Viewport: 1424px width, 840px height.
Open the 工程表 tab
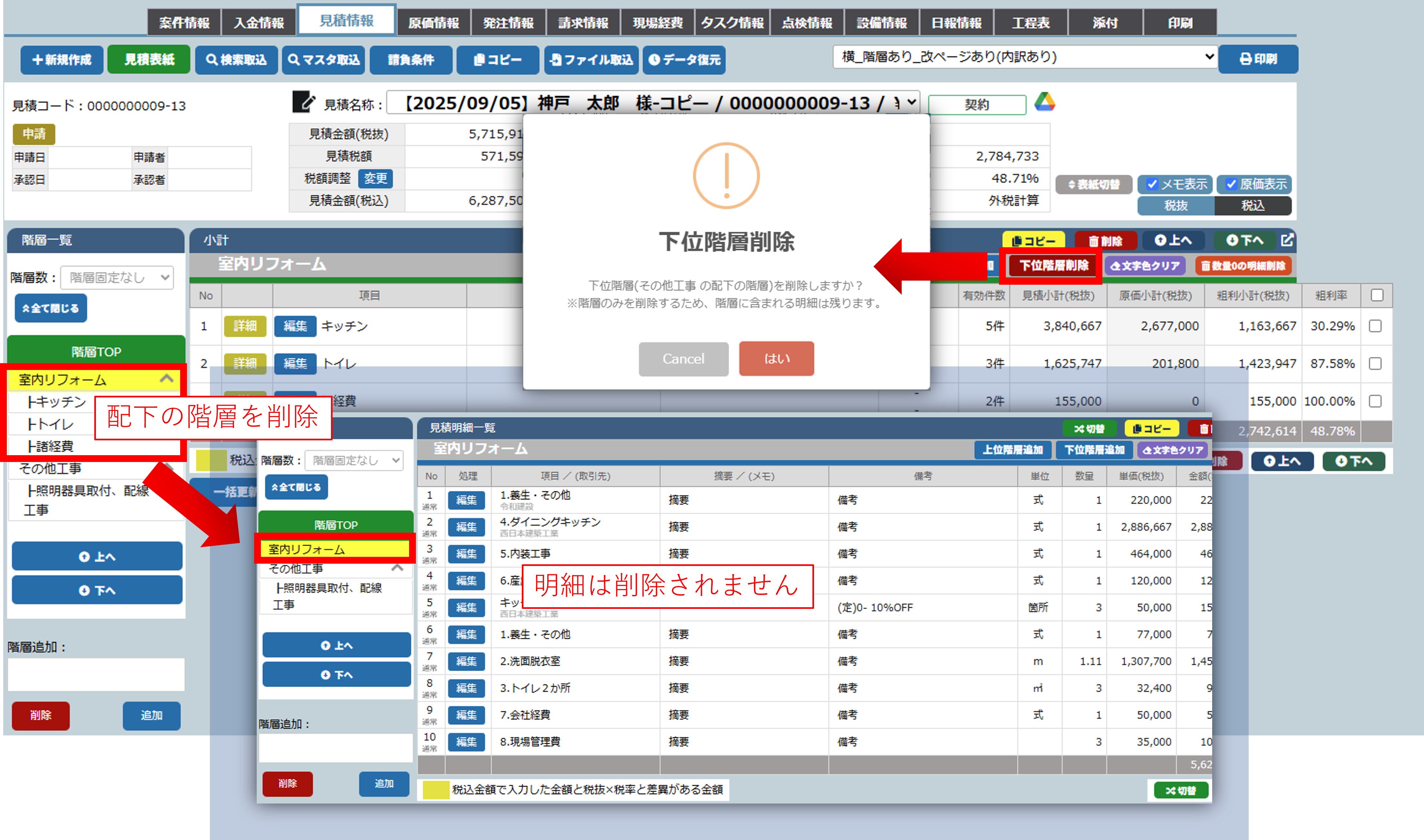tap(1031, 23)
